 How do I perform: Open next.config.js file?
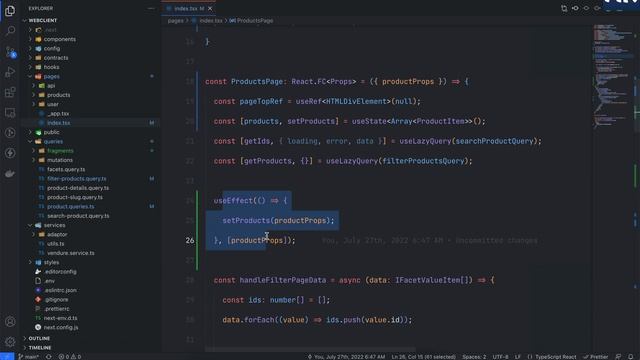pyautogui.click(x=61, y=327)
